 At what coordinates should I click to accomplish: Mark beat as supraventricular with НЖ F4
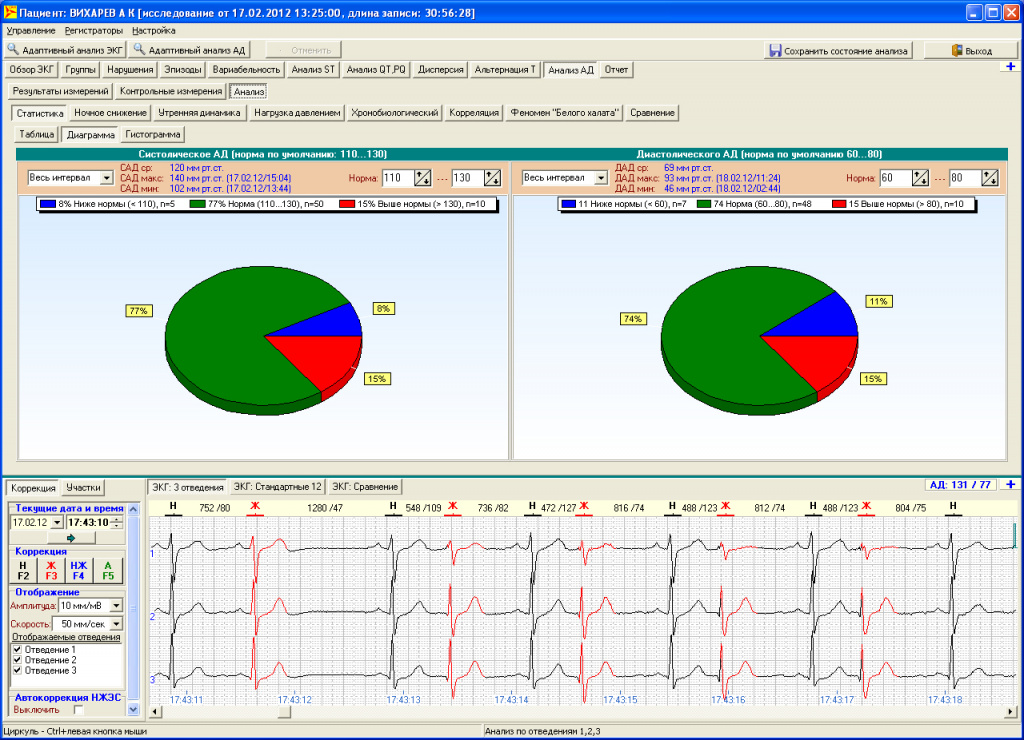click(x=78, y=570)
